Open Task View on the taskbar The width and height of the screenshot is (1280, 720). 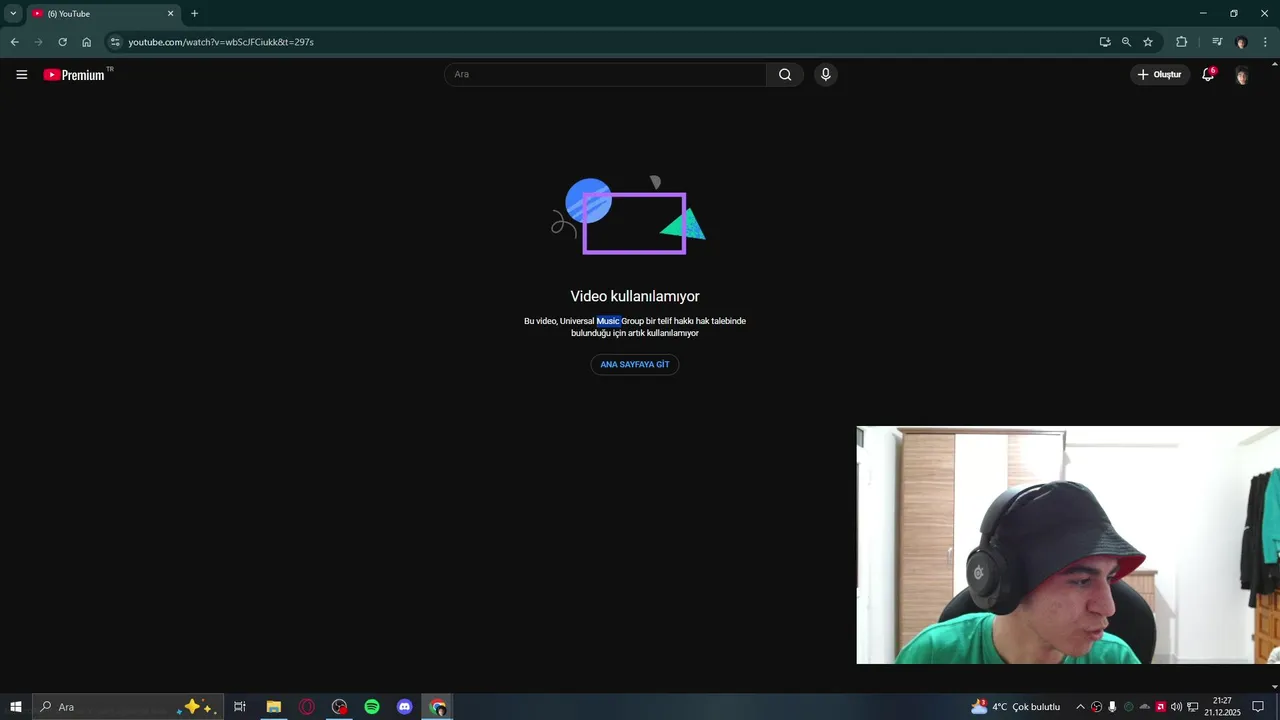(240, 707)
